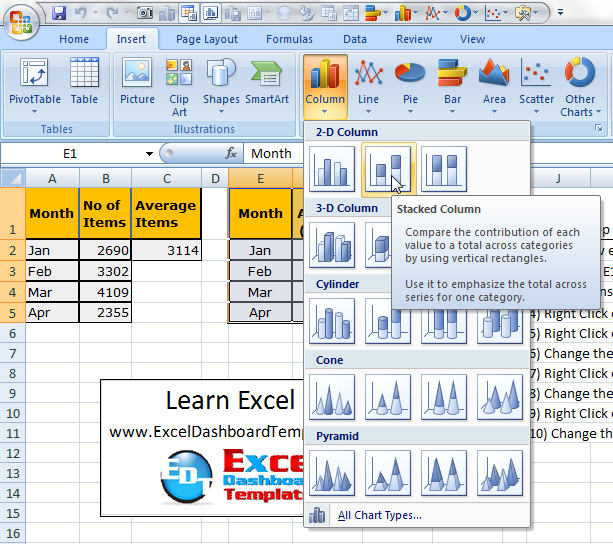Image resolution: width=613 pixels, height=544 pixels.
Task: Open the Line chart dropdown
Action: pyautogui.click(x=368, y=86)
